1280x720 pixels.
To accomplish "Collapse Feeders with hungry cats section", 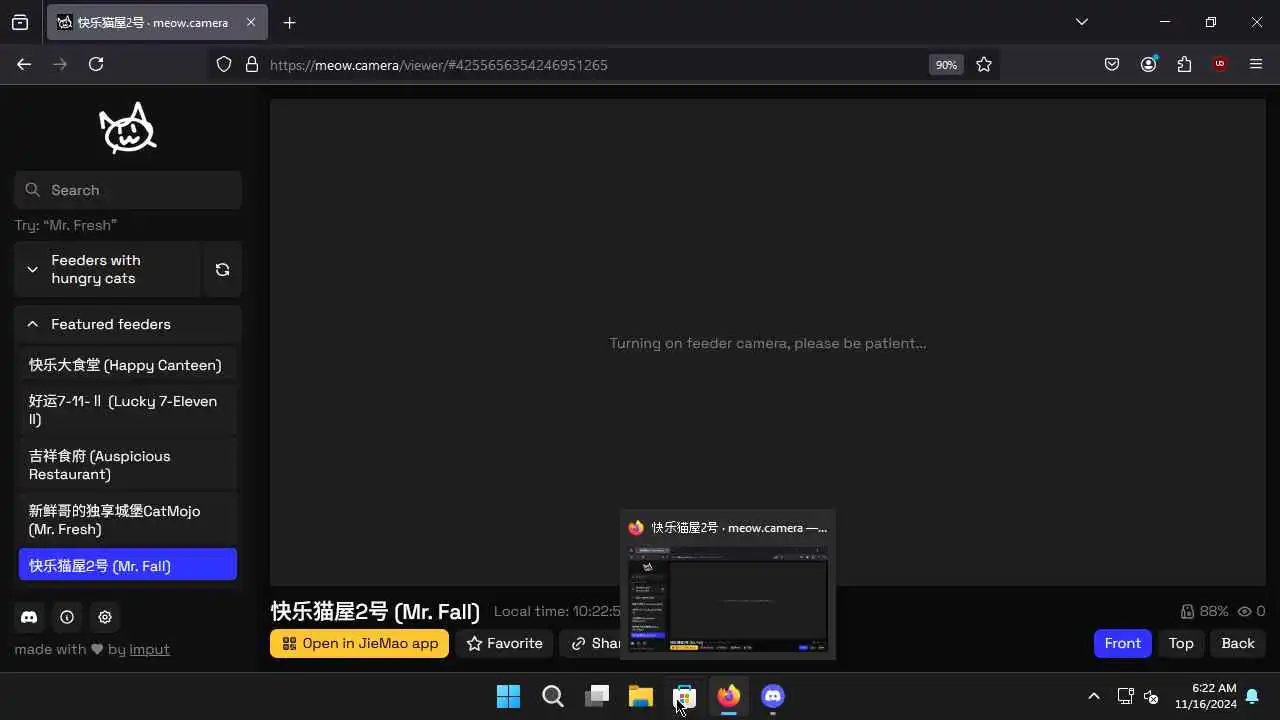I will pos(107,269).
